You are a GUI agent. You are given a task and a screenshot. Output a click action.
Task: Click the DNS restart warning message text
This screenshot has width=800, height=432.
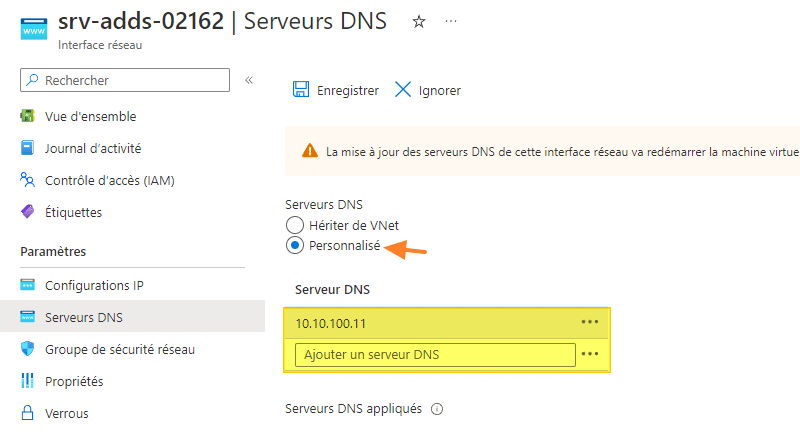tap(562, 152)
